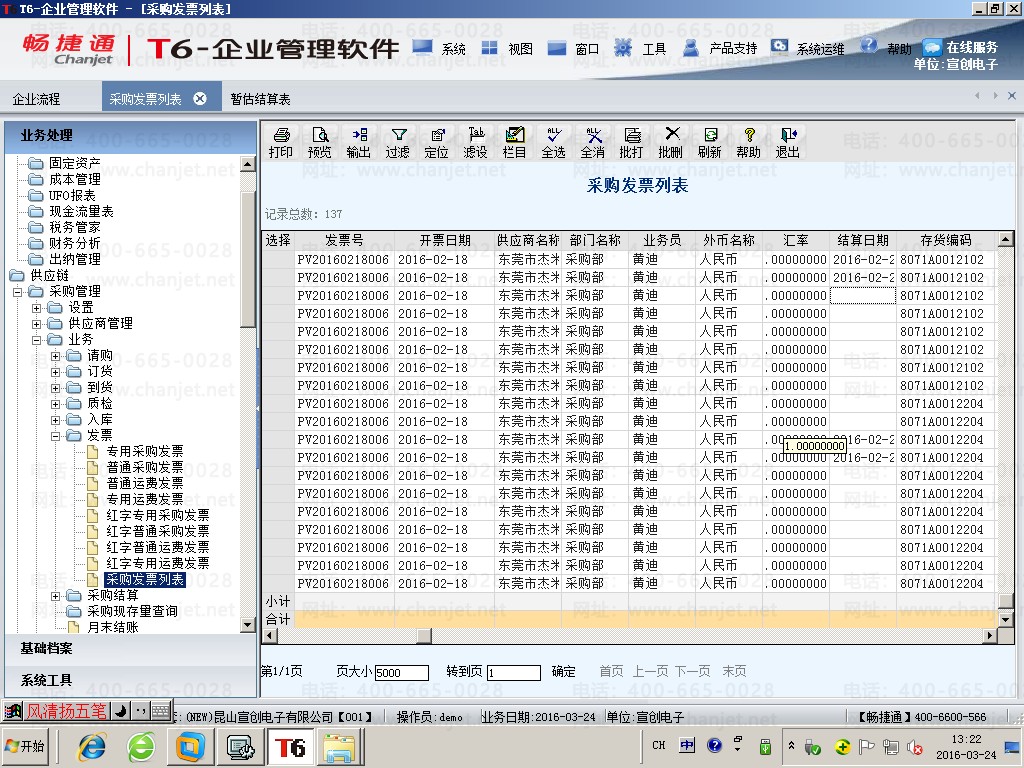Open the 窗口 menu
The image size is (1024, 768).
click(574, 48)
